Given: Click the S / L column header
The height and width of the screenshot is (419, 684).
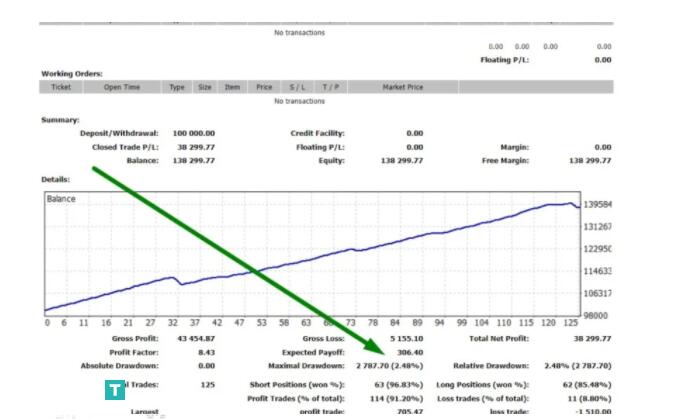Looking at the screenshot, I should coord(297,87).
